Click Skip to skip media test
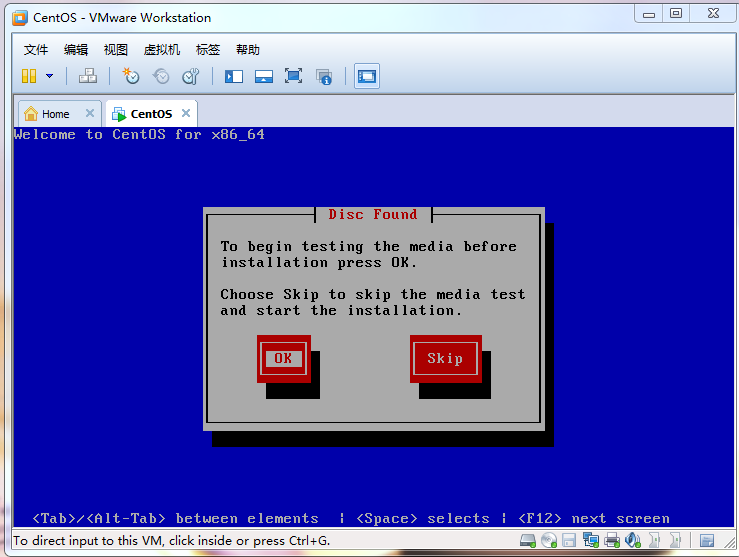 point(445,358)
